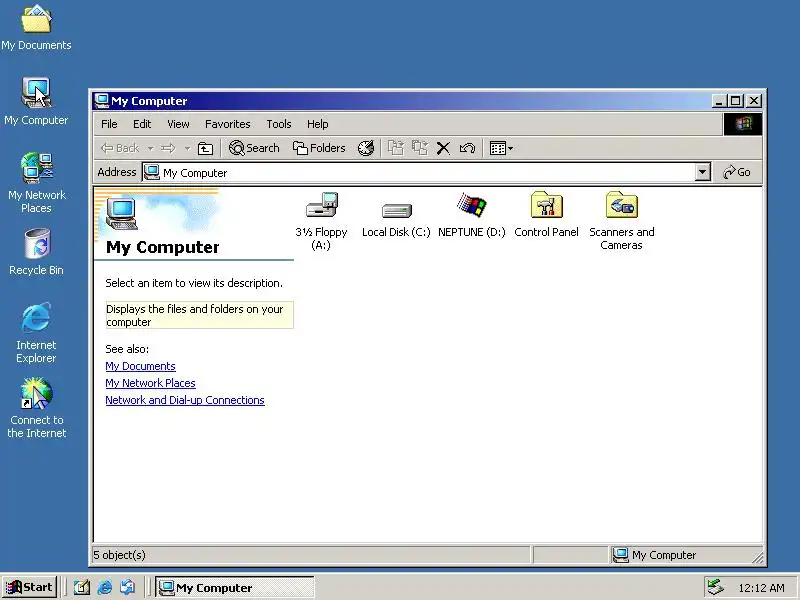Launch Outlook Express from quick launch
800x600 pixels.
coord(128,588)
